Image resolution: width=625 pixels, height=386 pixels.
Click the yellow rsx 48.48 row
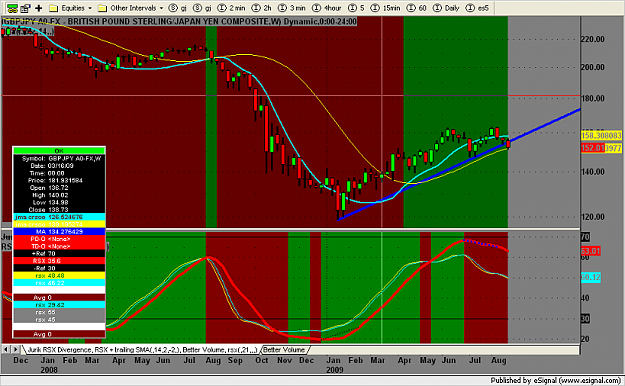(x=59, y=276)
